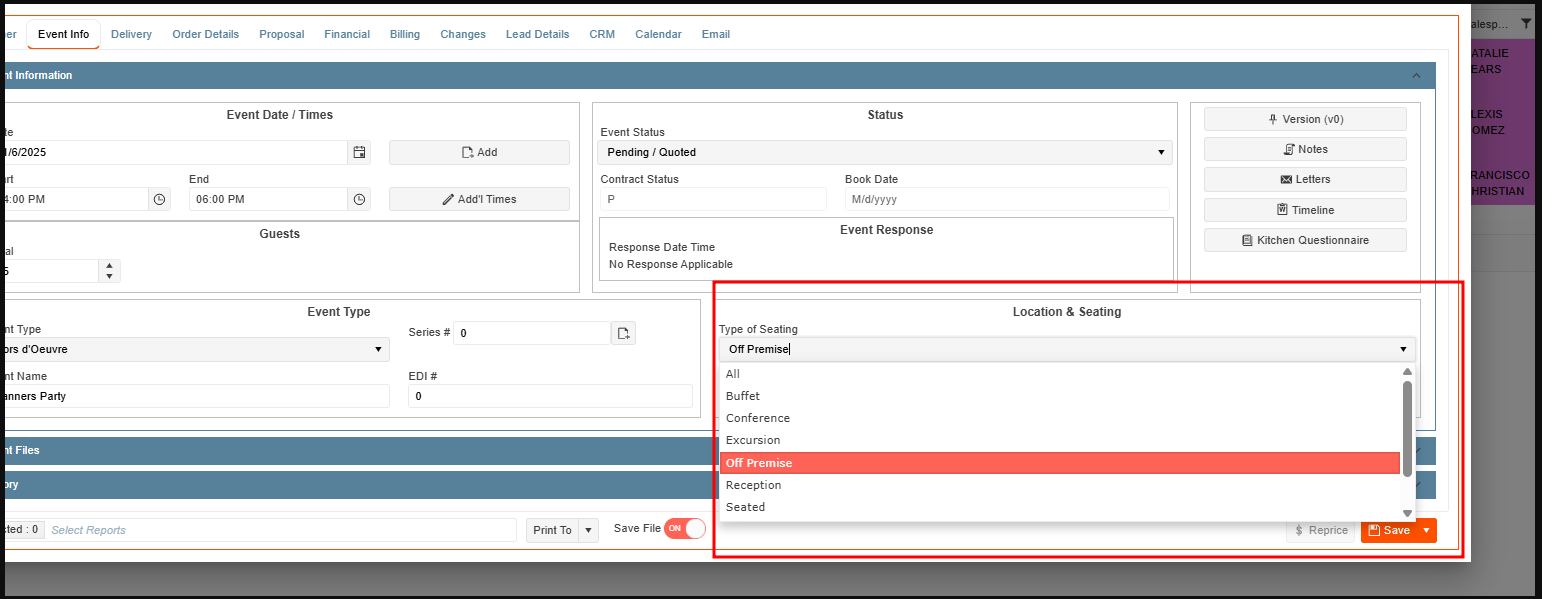Open the Save split-button arrow
Screen dimensions: 1542x599
[x=1426, y=530]
